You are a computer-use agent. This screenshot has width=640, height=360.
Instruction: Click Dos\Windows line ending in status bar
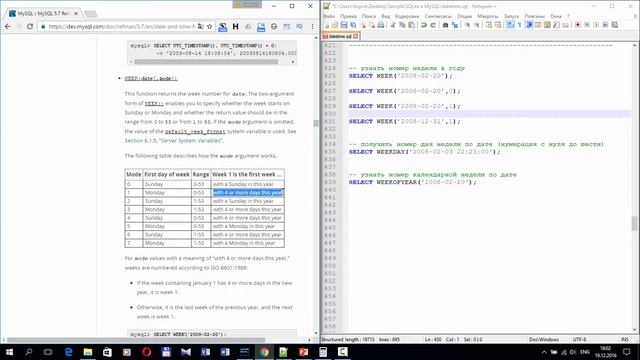(543, 340)
